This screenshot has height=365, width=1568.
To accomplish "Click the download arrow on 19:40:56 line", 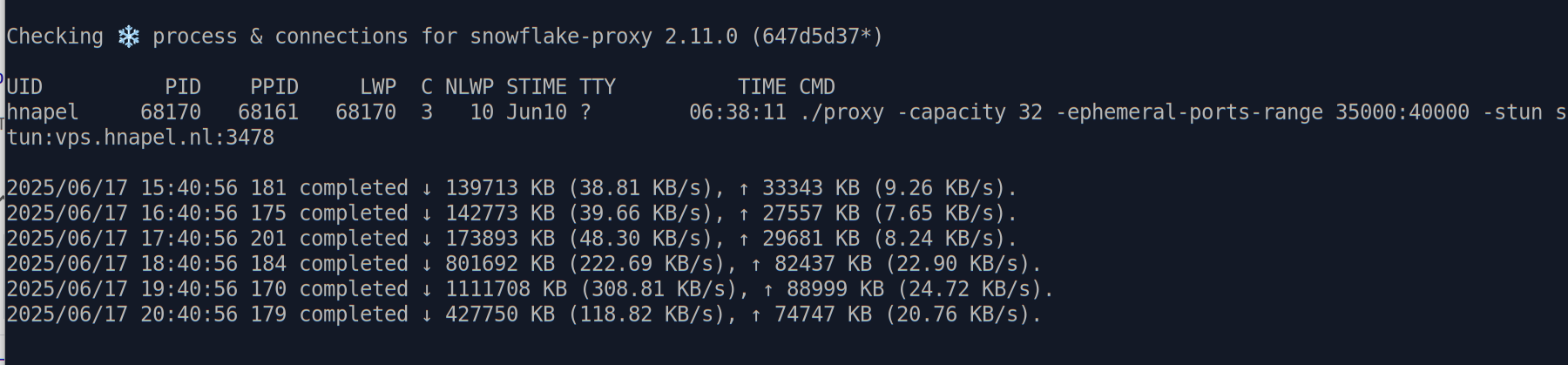I will click(427, 289).
